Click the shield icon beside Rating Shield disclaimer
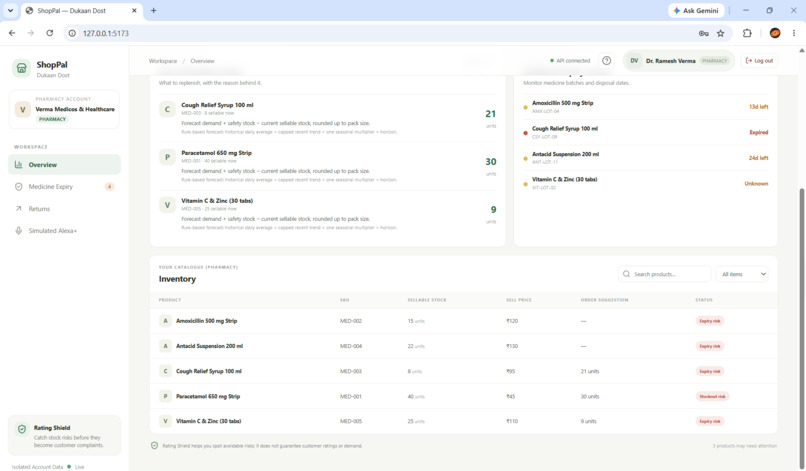 (154, 445)
